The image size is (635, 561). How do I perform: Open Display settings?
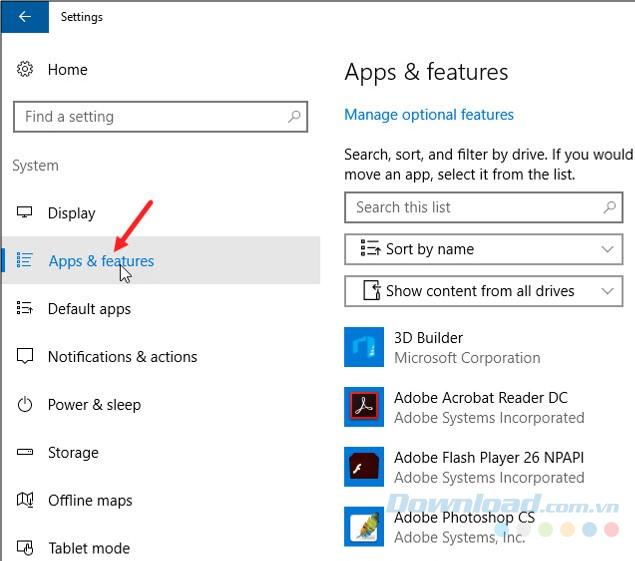[x=72, y=213]
